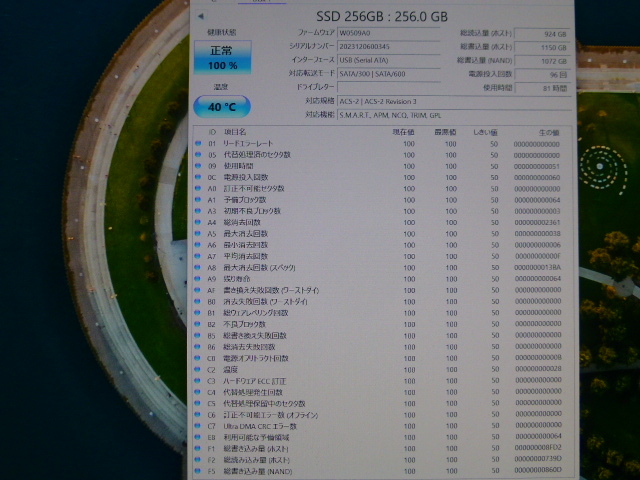Click the total host writes value 1150 GB
Screen dimensions: 640x480
pyautogui.click(x=542, y=48)
